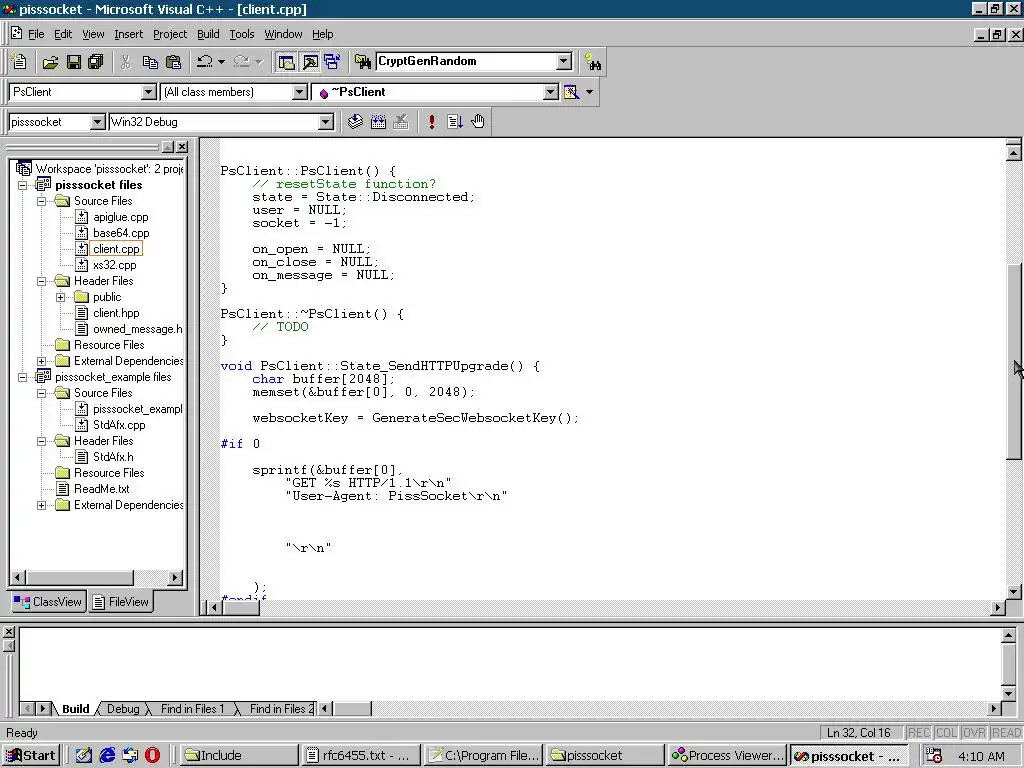1024x768 pixels.
Task: Open the undo history dropdown arrow
Action: [x=221, y=62]
